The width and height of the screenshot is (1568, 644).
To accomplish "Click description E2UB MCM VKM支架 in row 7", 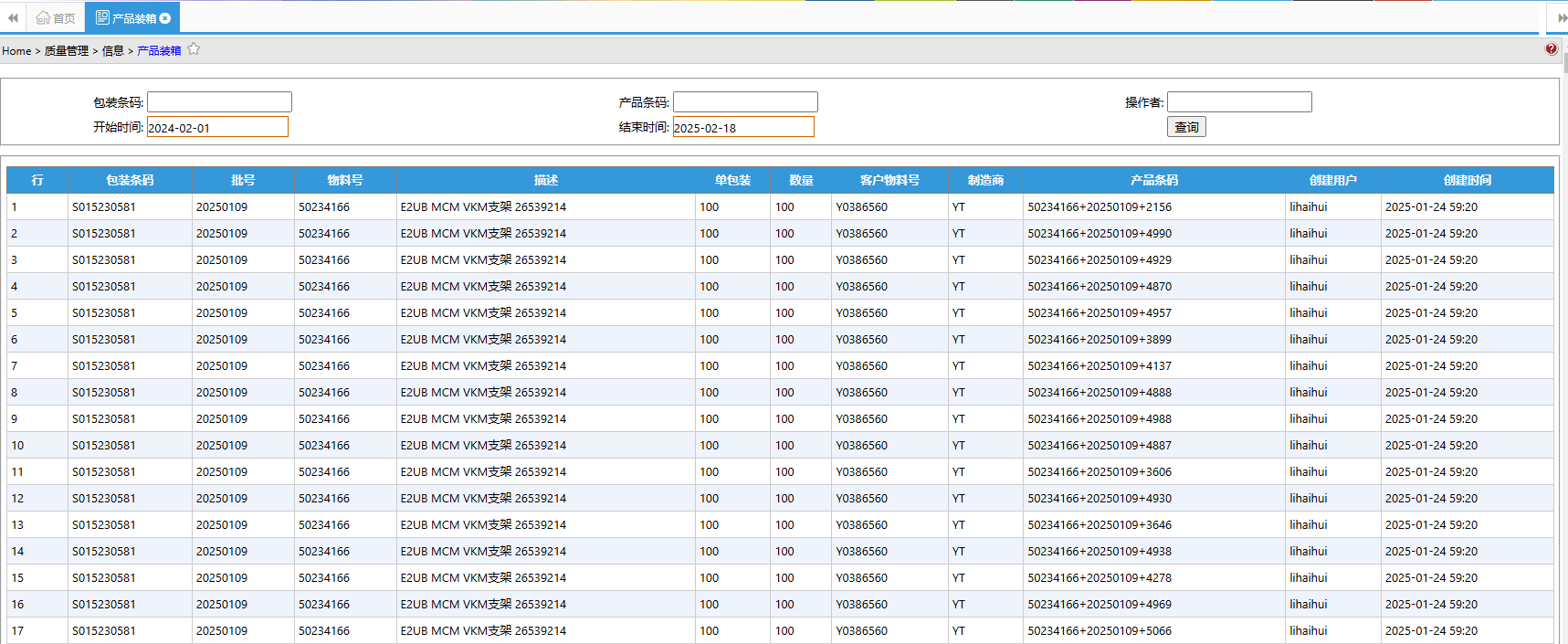I will point(457,366).
